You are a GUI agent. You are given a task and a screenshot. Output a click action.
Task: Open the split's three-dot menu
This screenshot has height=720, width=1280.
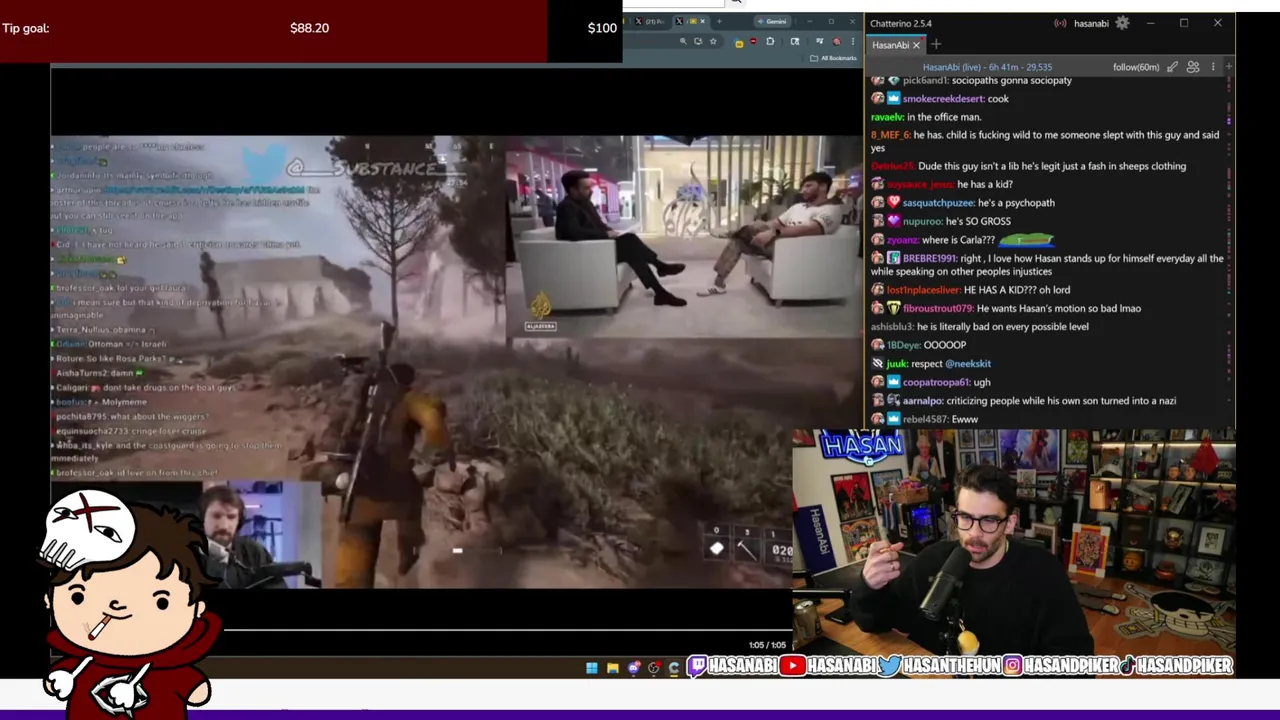coord(1213,67)
